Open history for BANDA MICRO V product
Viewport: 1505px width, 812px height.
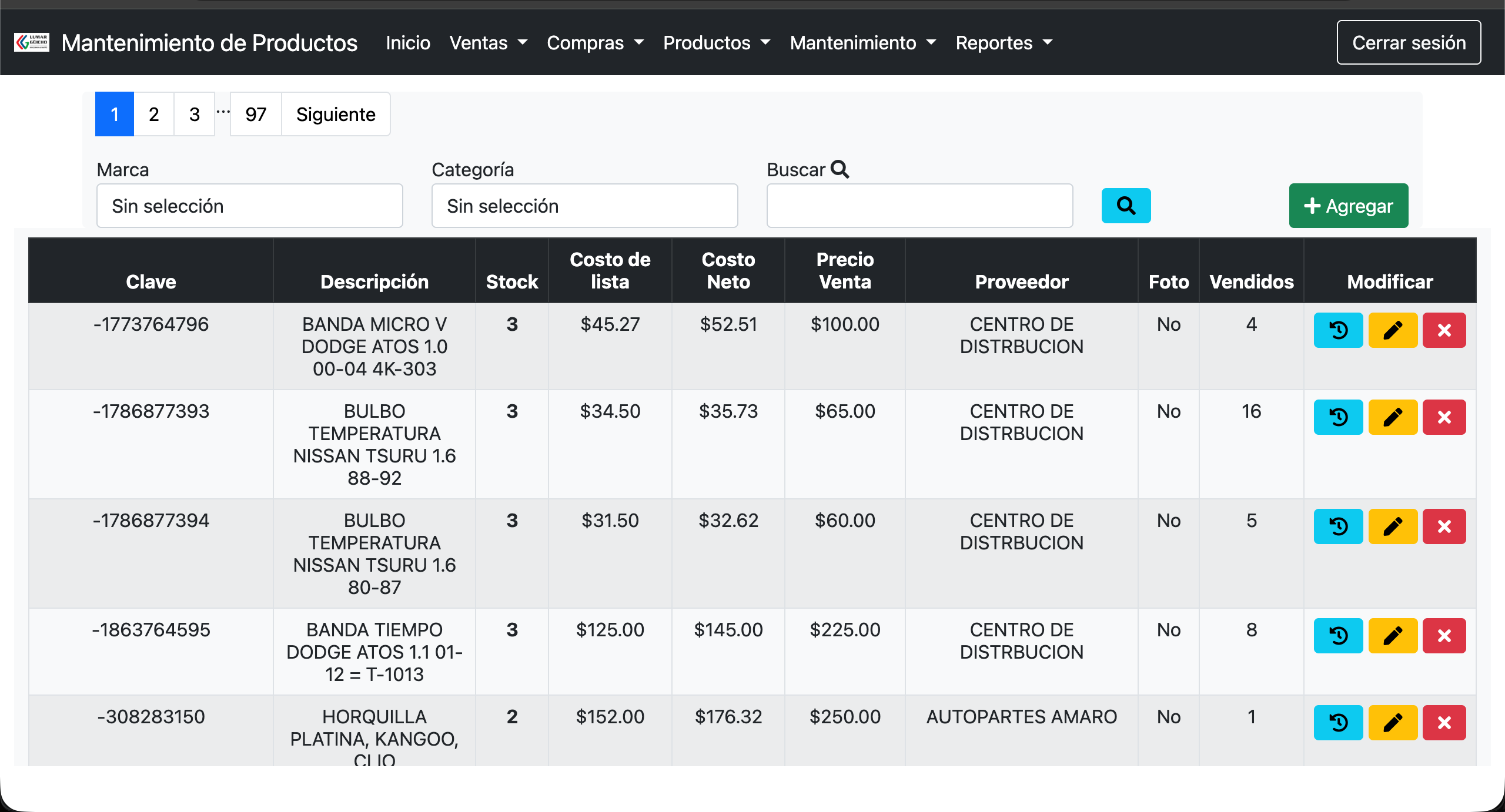click(x=1338, y=330)
